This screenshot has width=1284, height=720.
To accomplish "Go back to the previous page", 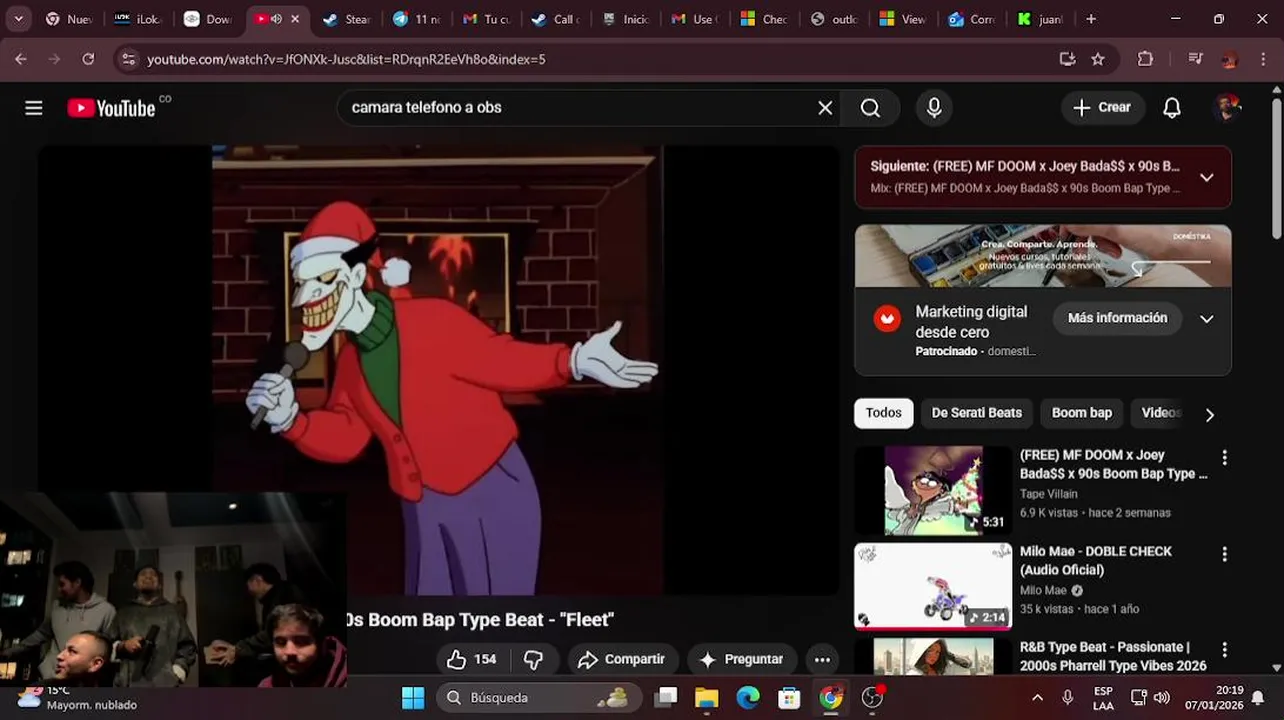I will [x=21, y=59].
